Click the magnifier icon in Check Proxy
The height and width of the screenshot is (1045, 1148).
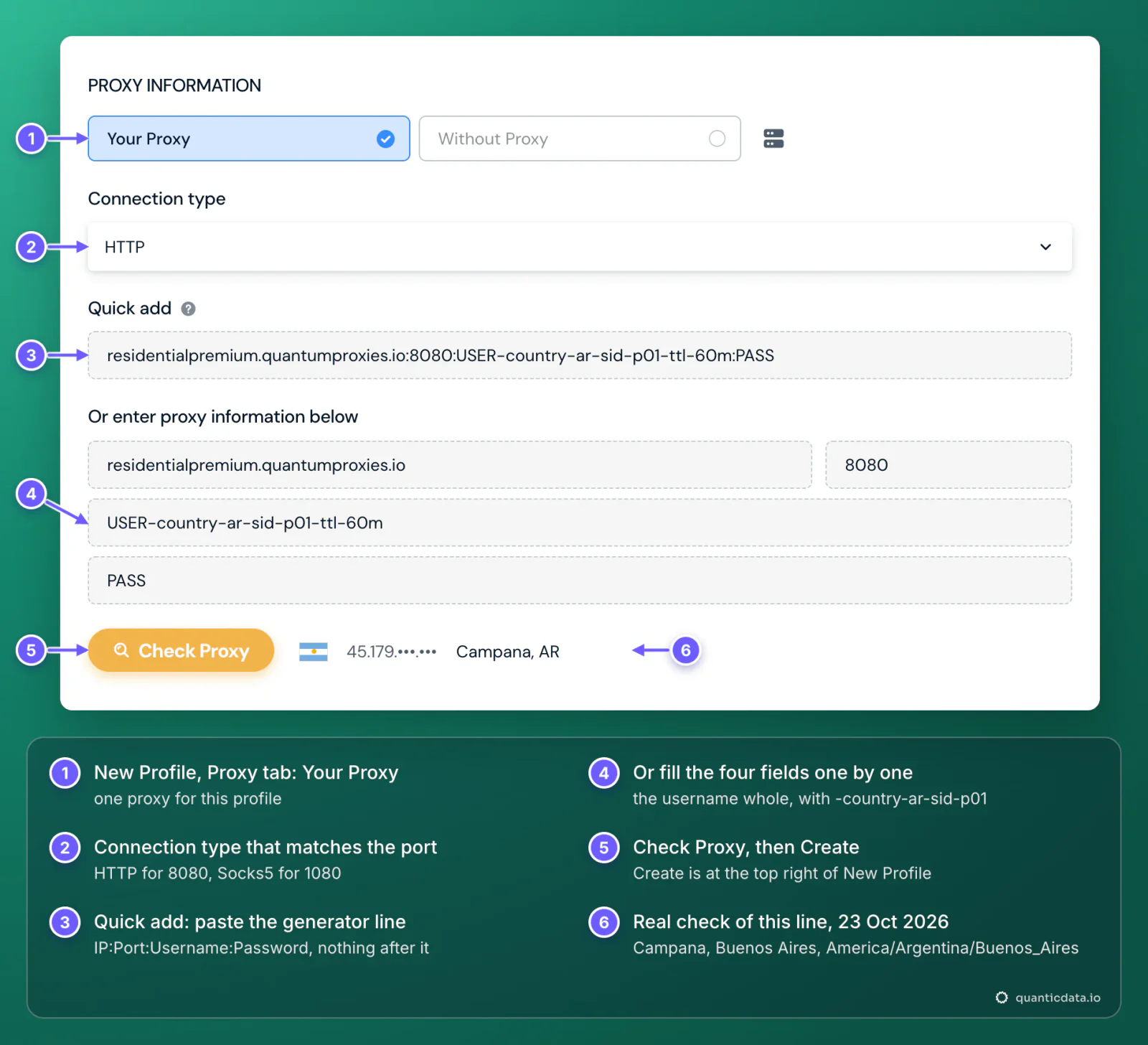[122, 650]
